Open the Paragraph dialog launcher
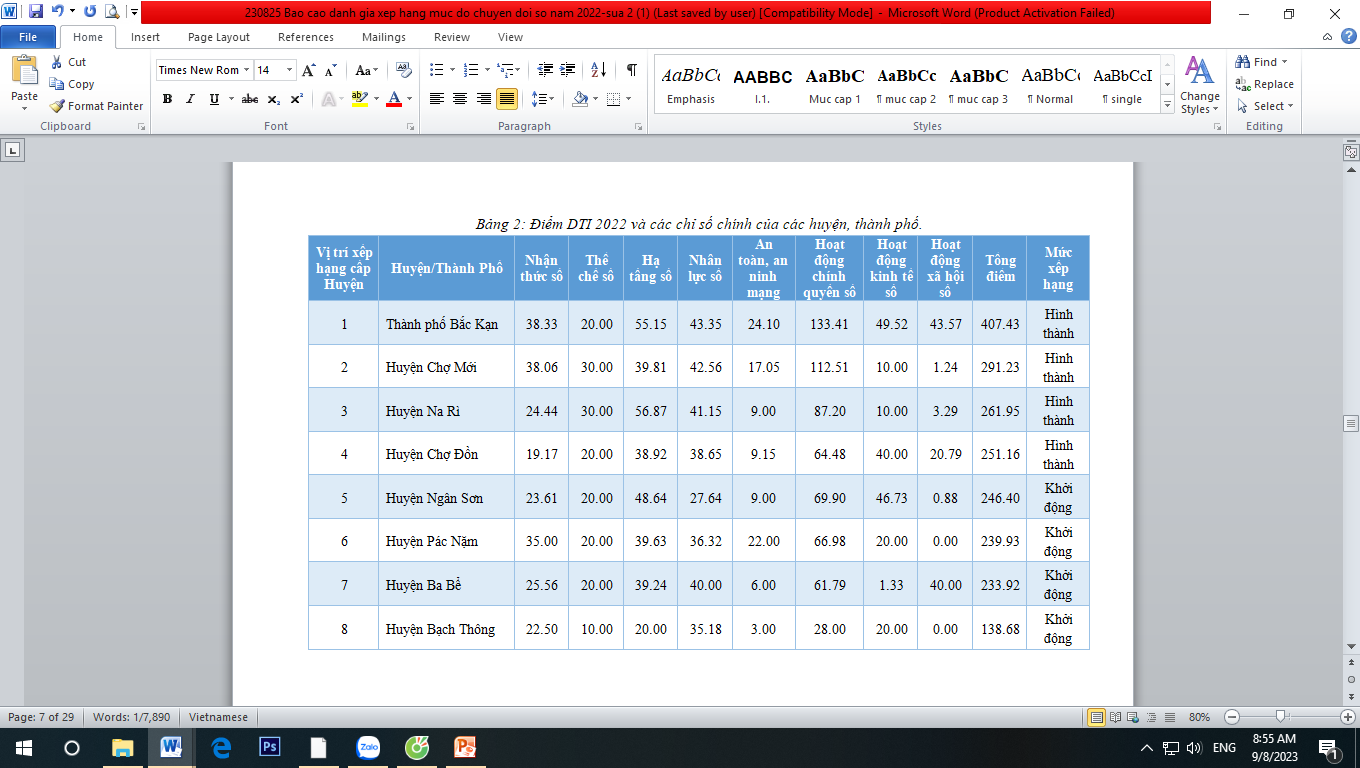The width and height of the screenshot is (1360, 768). click(x=638, y=127)
